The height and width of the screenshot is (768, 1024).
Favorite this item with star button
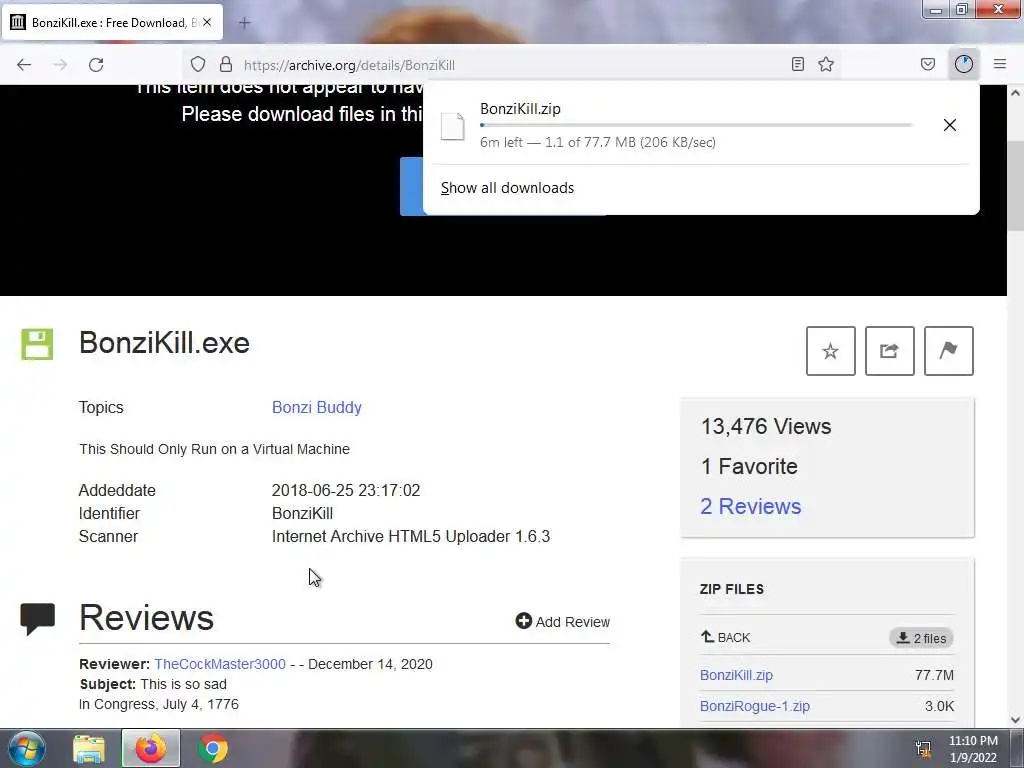831,351
